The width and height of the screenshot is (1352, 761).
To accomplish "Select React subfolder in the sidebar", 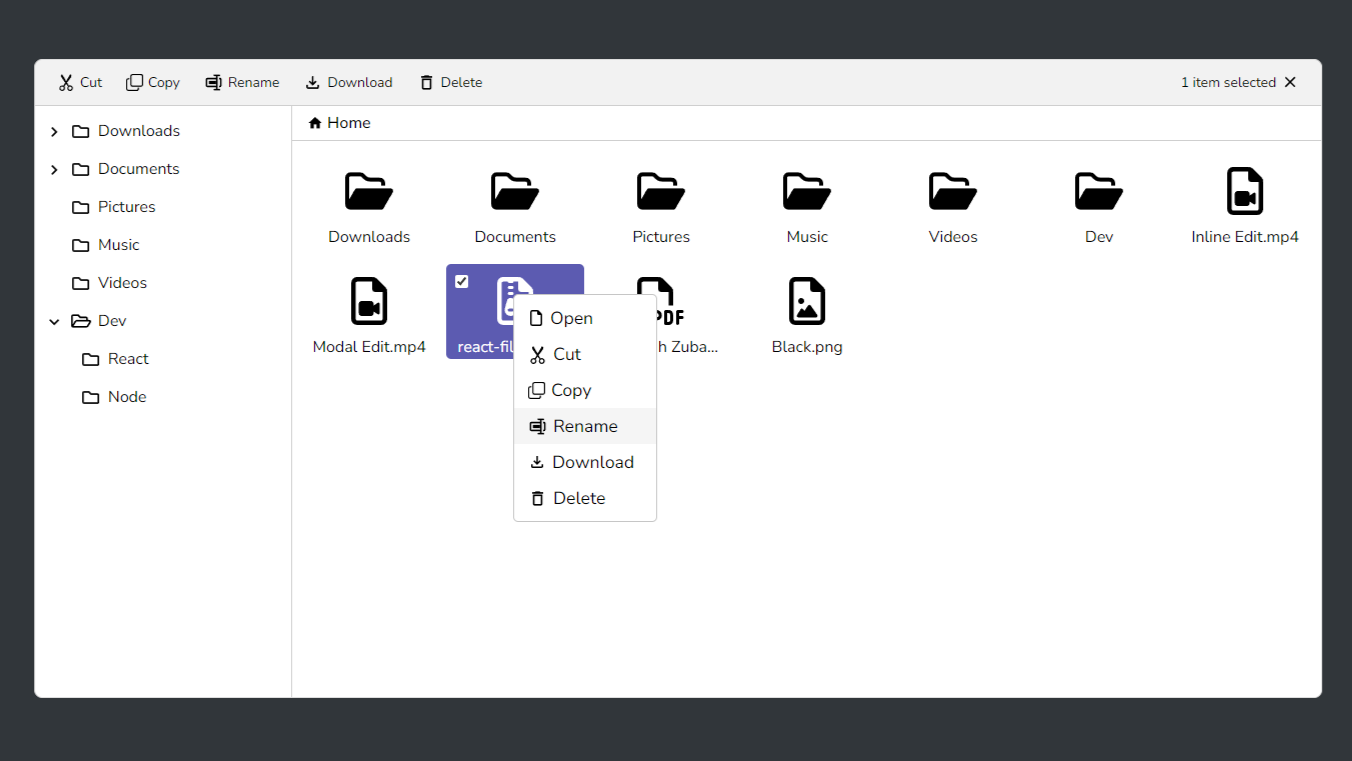I will [x=128, y=359].
